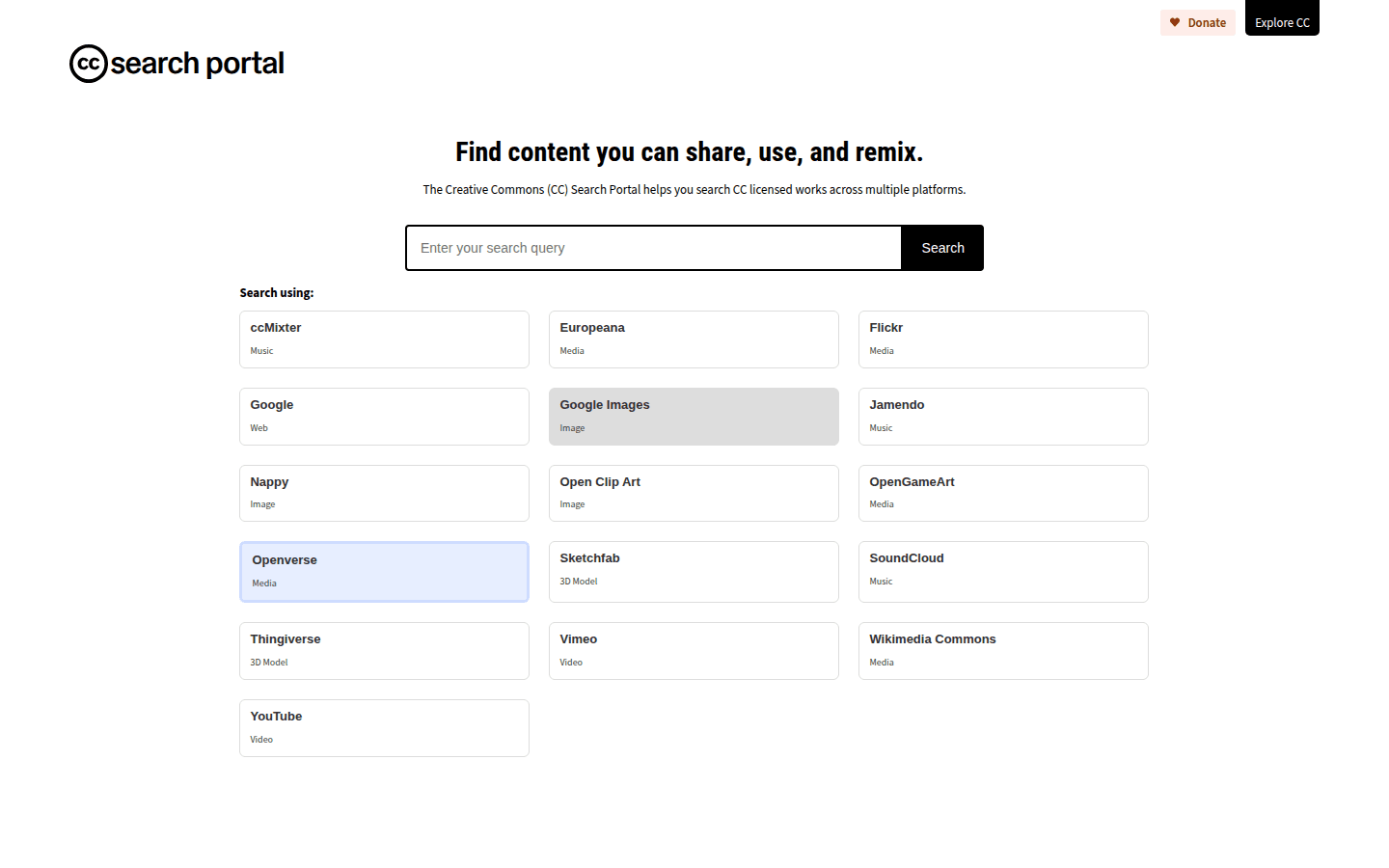Select Europeana as search source

tap(694, 339)
